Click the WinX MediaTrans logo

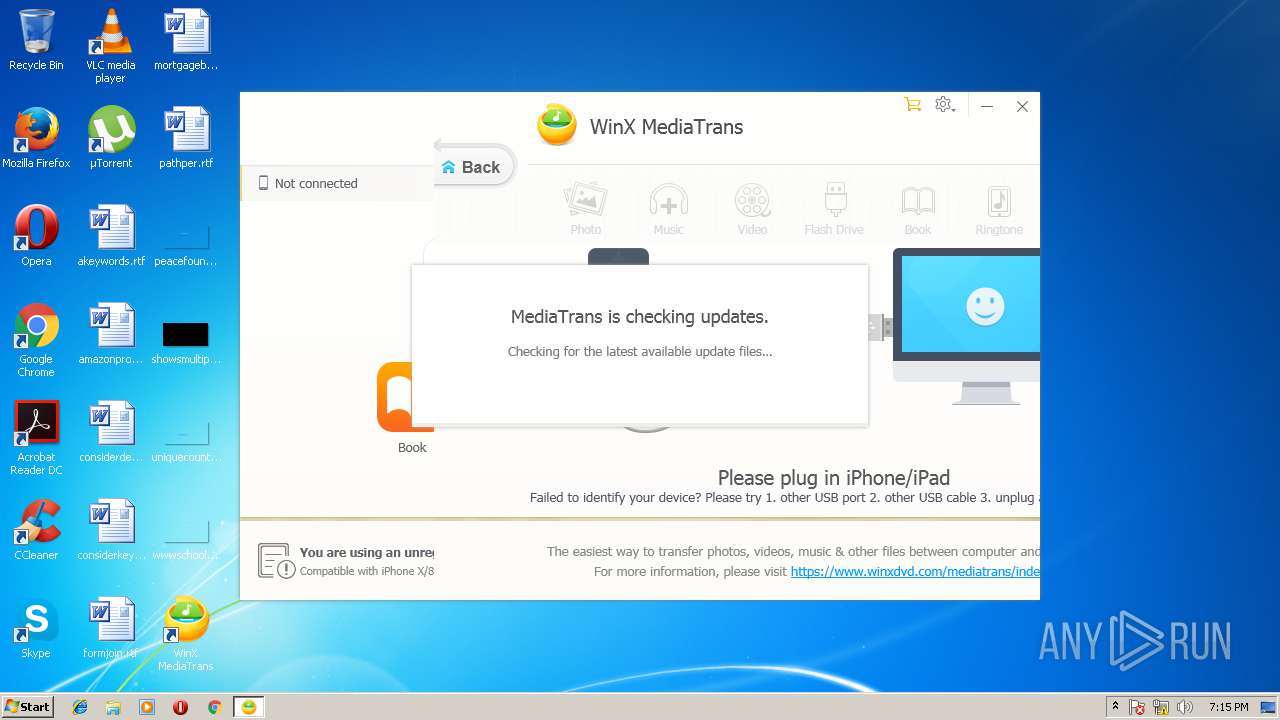(557, 126)
